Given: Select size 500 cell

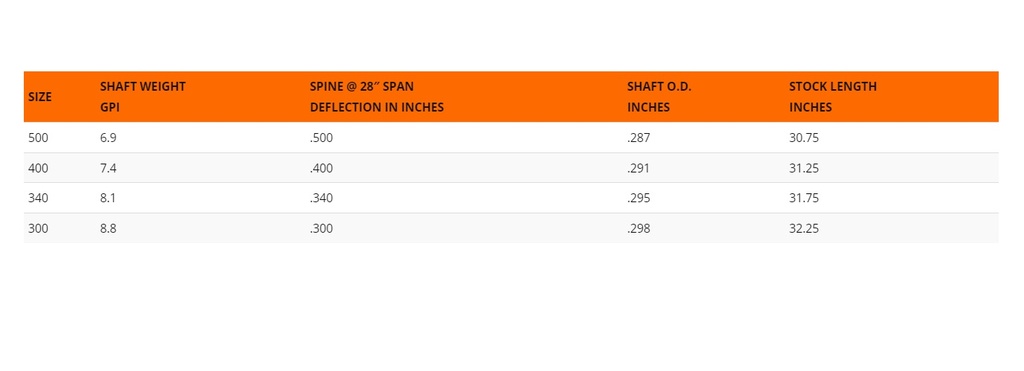Looking at the screenshot, I should click(x=39, y=138).
